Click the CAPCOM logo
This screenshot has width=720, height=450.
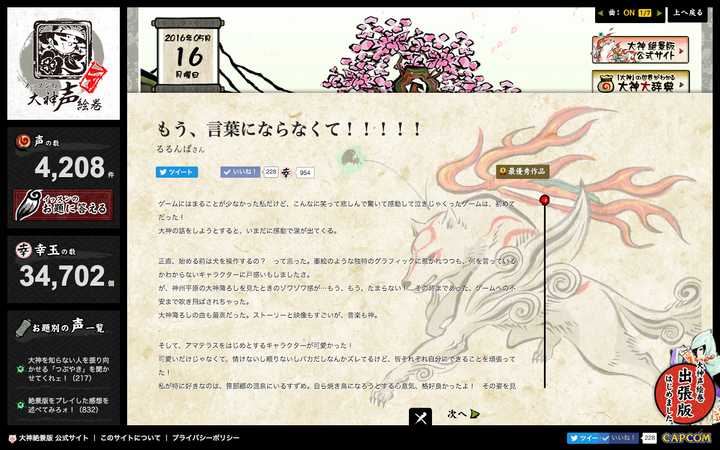click(686, 438)
